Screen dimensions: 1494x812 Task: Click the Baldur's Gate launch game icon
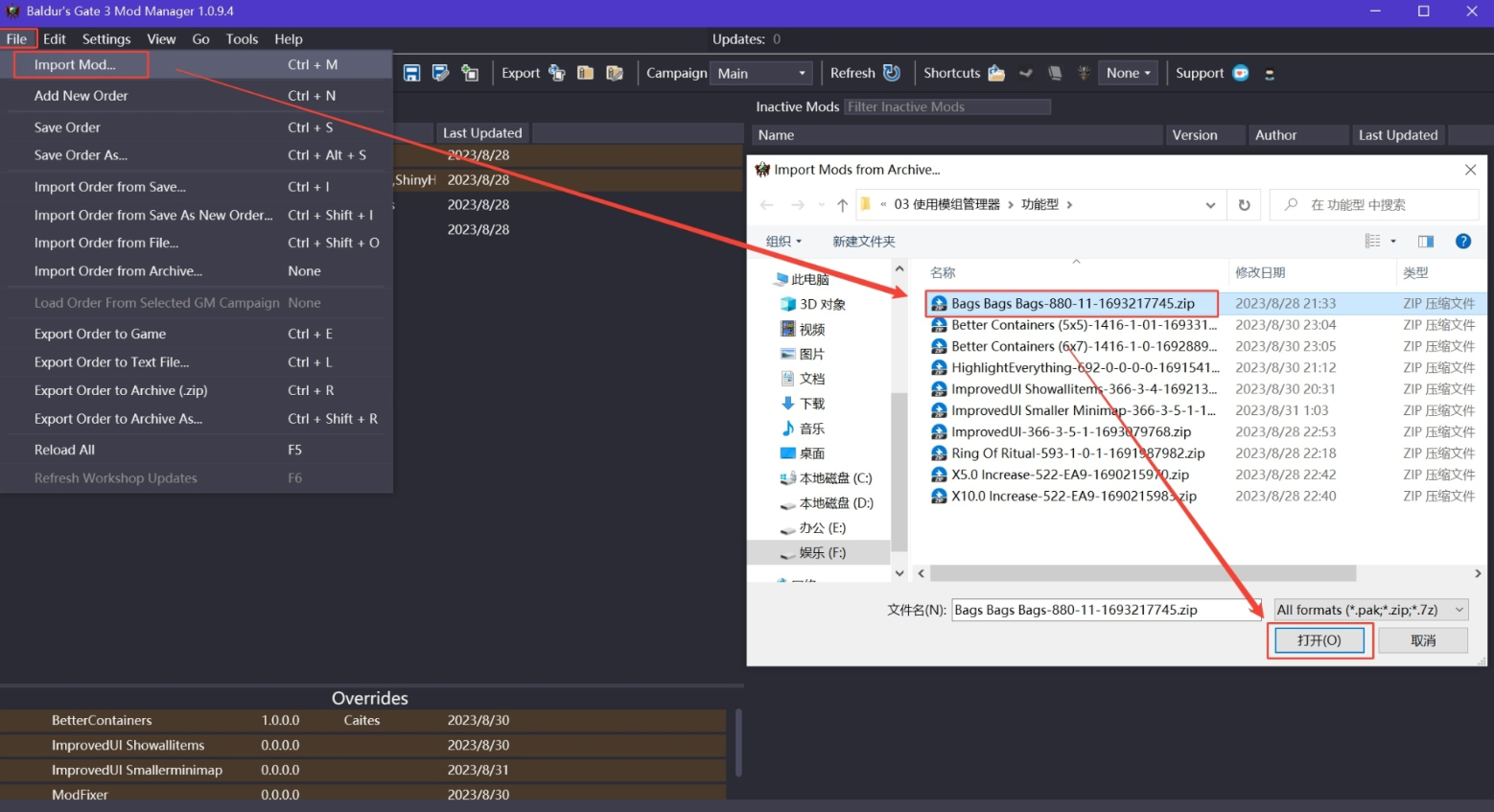click(x=1084, y=73)
